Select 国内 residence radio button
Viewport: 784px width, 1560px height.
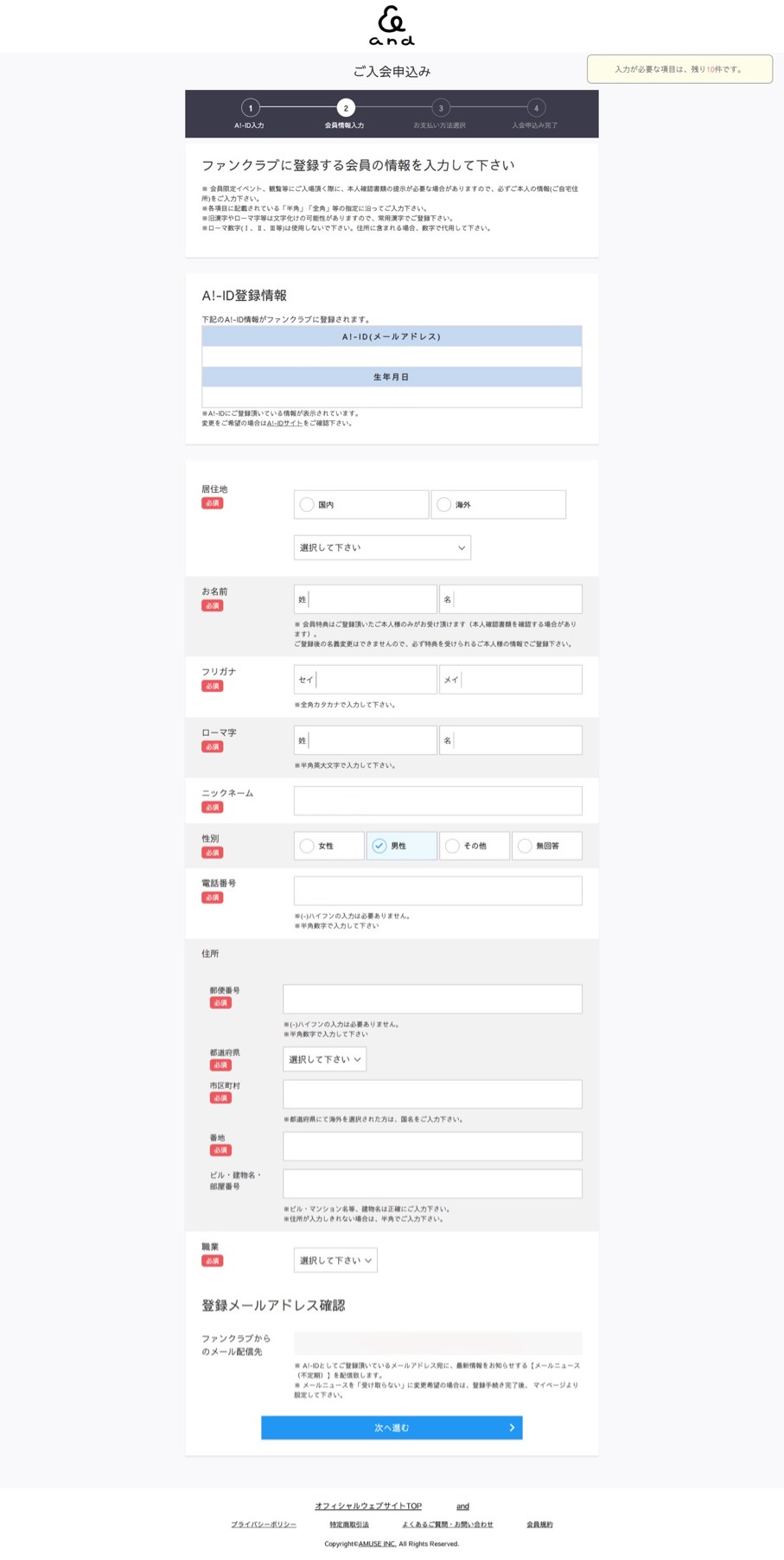coord(308,505)
